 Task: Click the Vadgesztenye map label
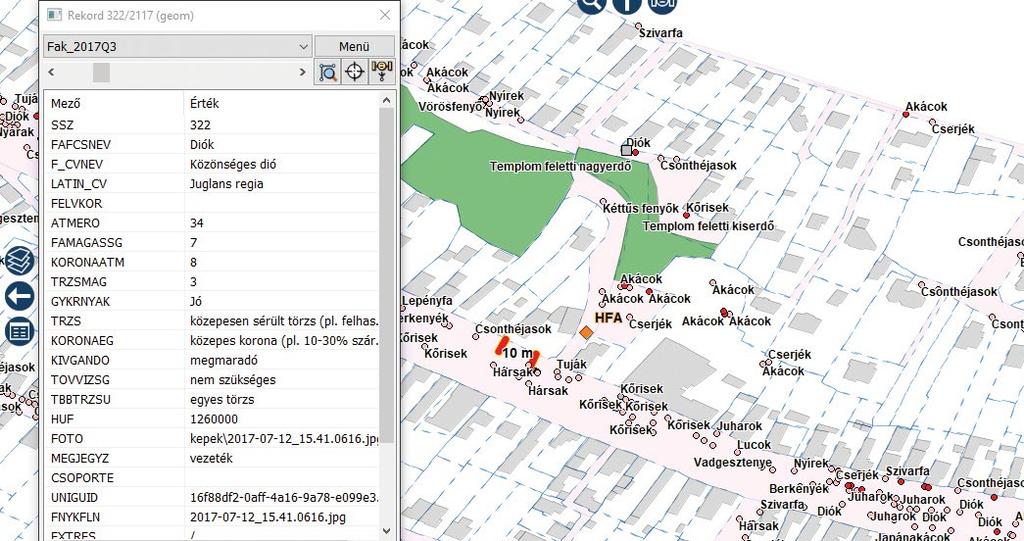click(733, 463)
